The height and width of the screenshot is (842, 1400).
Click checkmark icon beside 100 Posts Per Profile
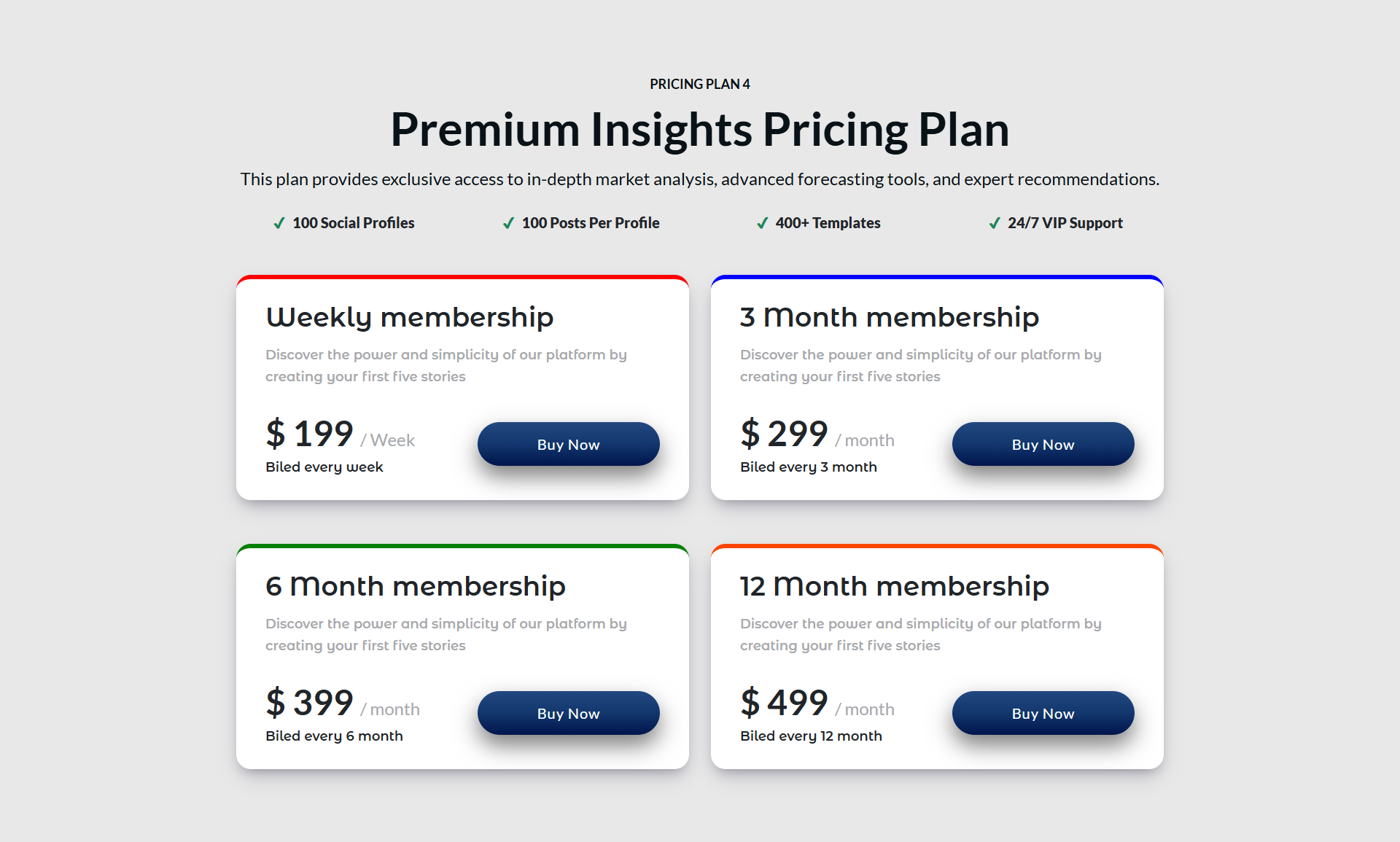(508, 223)
